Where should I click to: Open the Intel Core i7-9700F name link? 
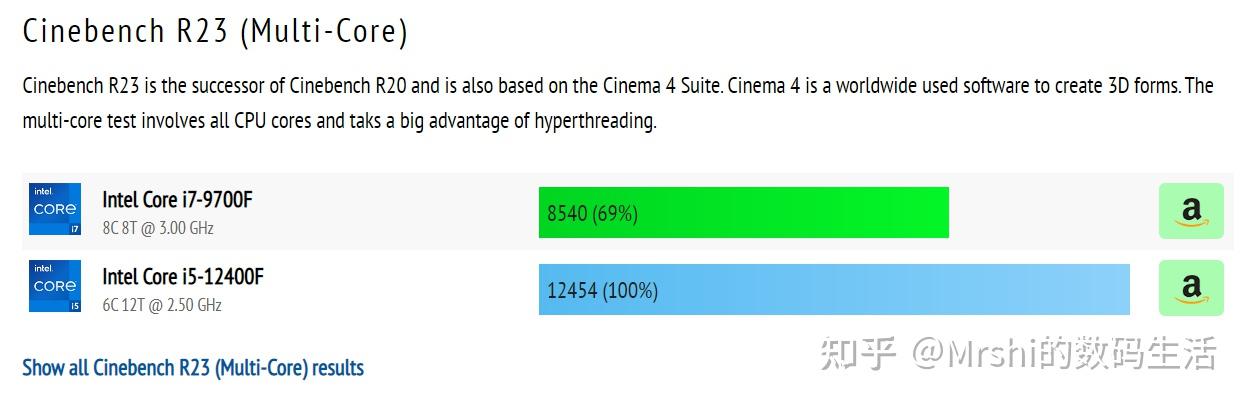[177, 200]
